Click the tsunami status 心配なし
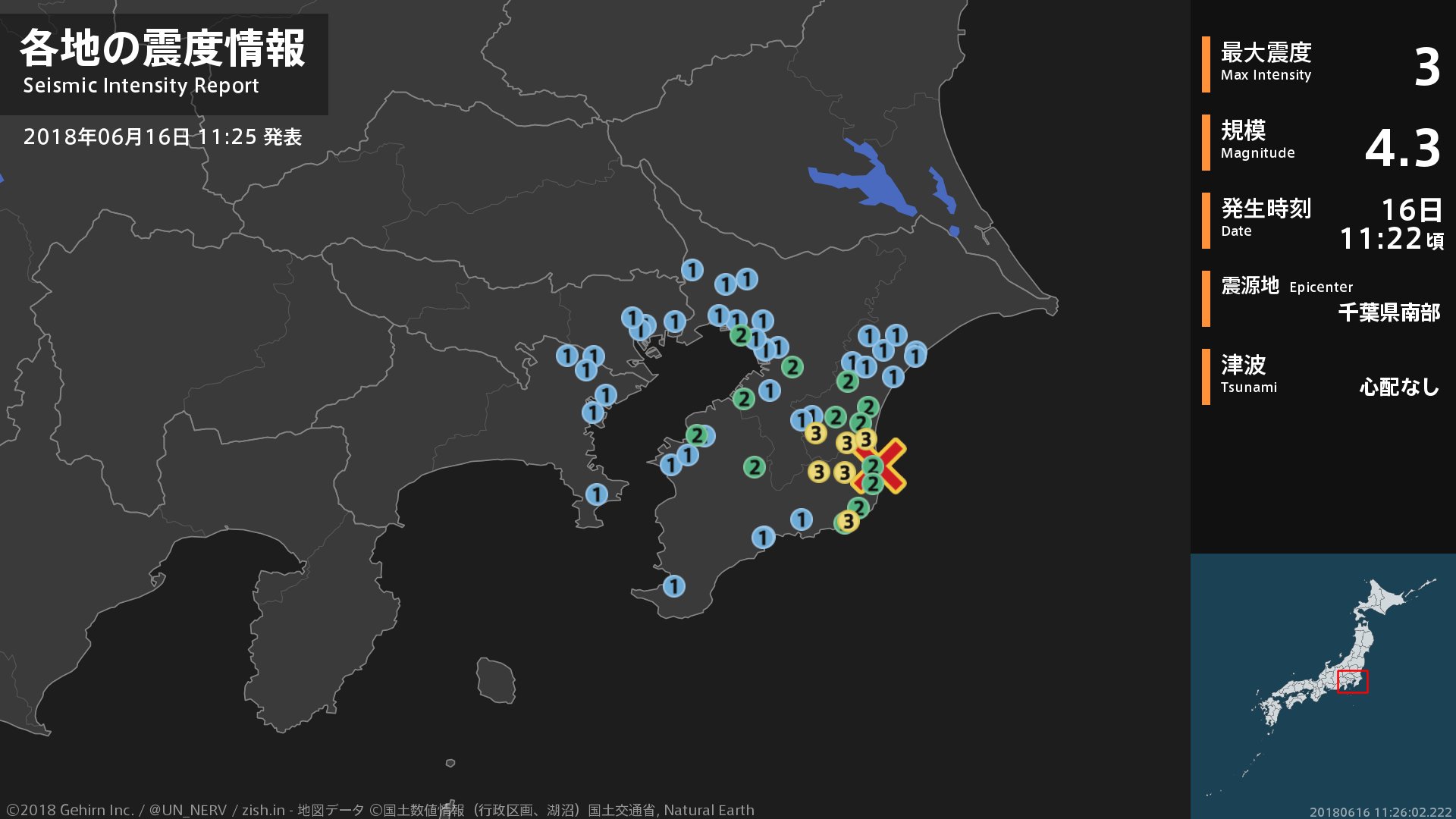Viewport: 1456px width, 819px height. [1398, 387]
